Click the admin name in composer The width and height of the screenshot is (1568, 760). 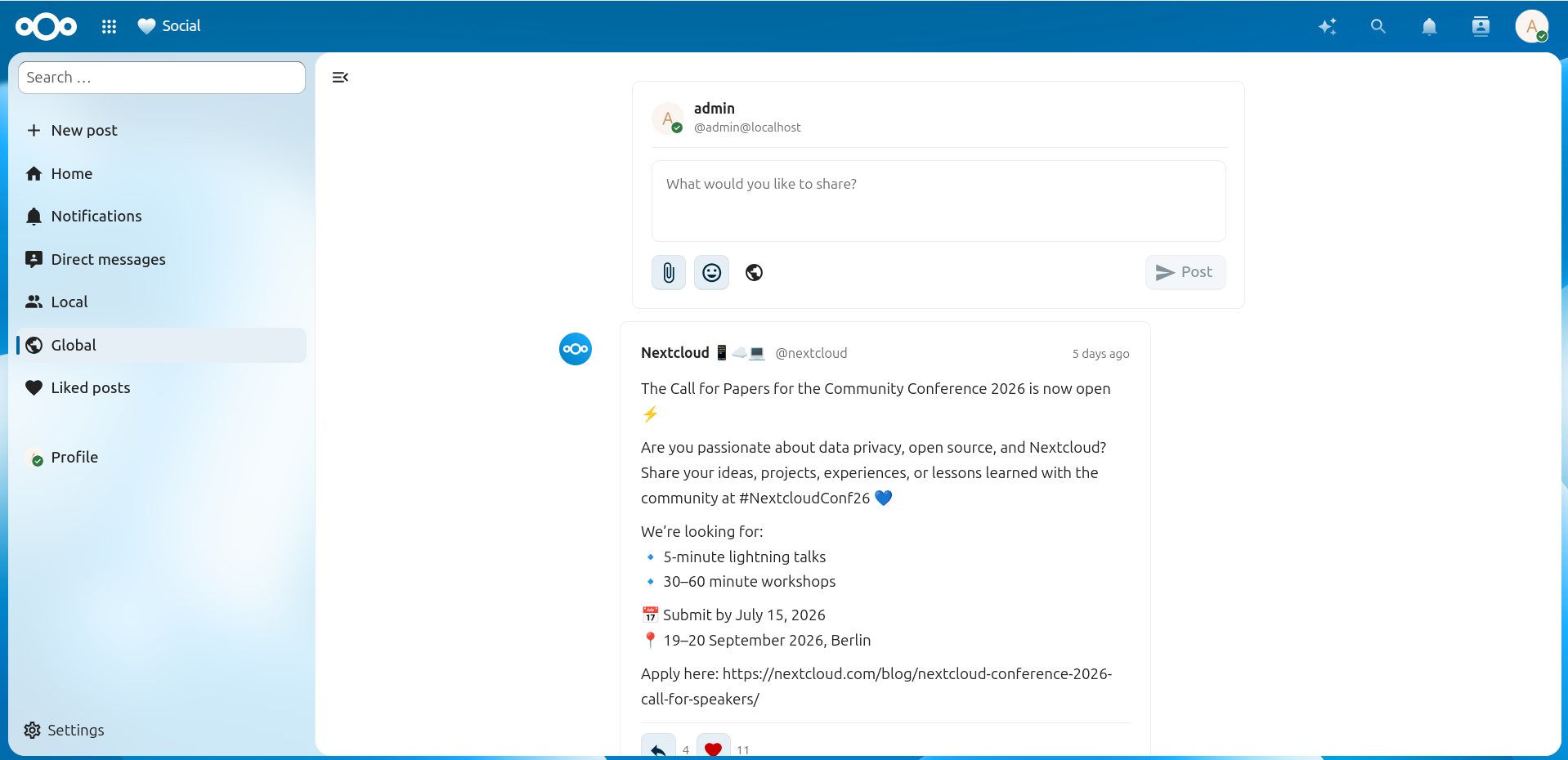tap(715, 108)
